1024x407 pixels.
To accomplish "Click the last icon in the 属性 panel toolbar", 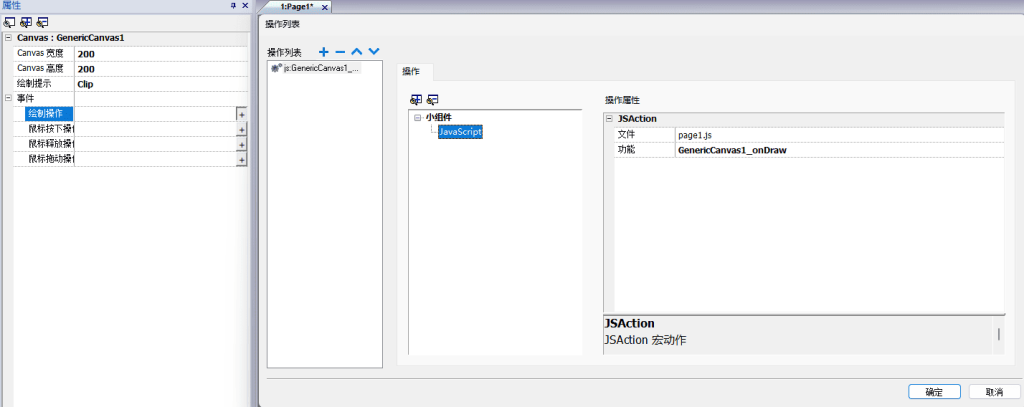I will (x=42, y=22).
